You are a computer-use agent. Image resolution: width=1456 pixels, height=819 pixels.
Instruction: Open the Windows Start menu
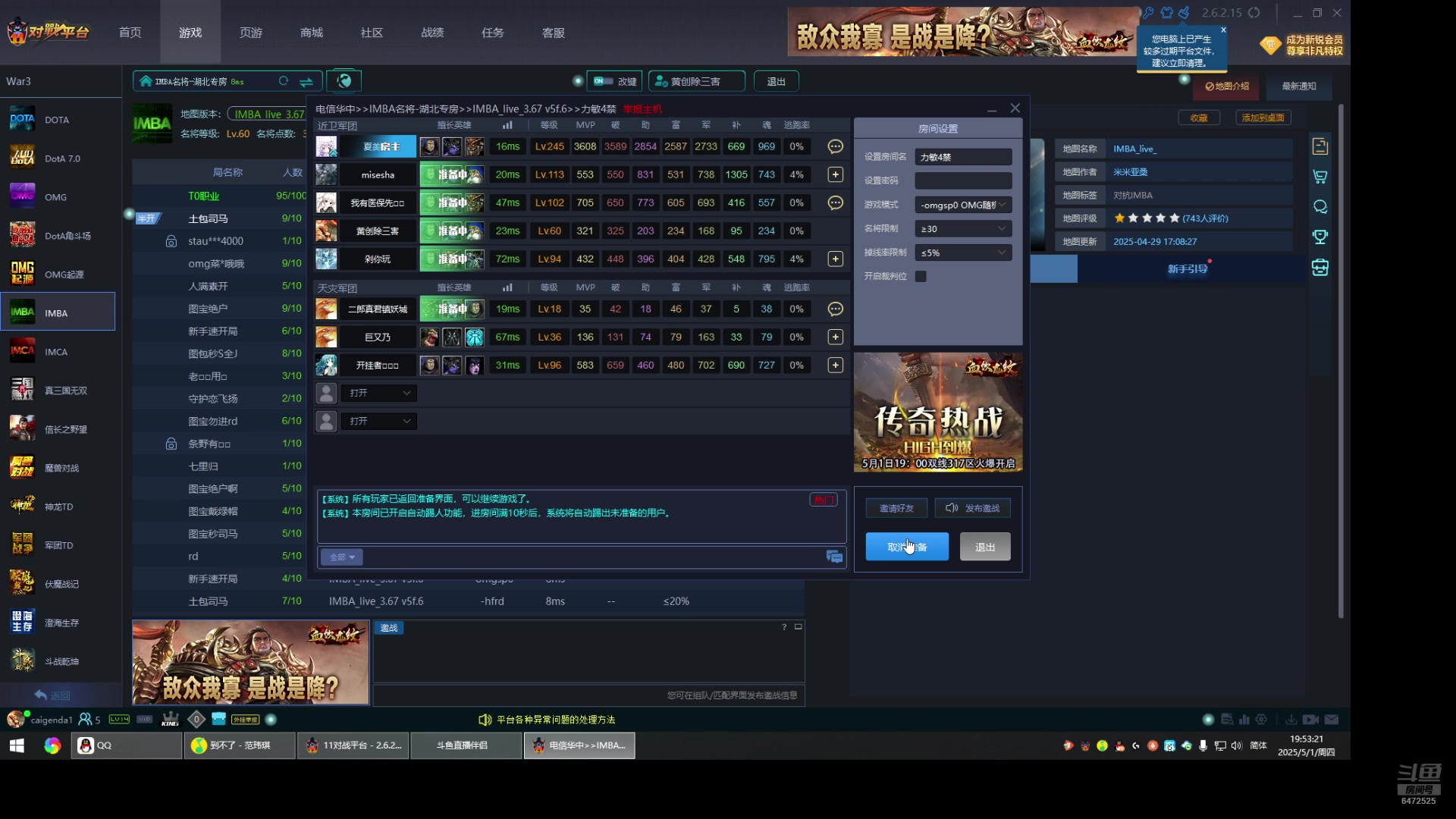pos(17,745)
